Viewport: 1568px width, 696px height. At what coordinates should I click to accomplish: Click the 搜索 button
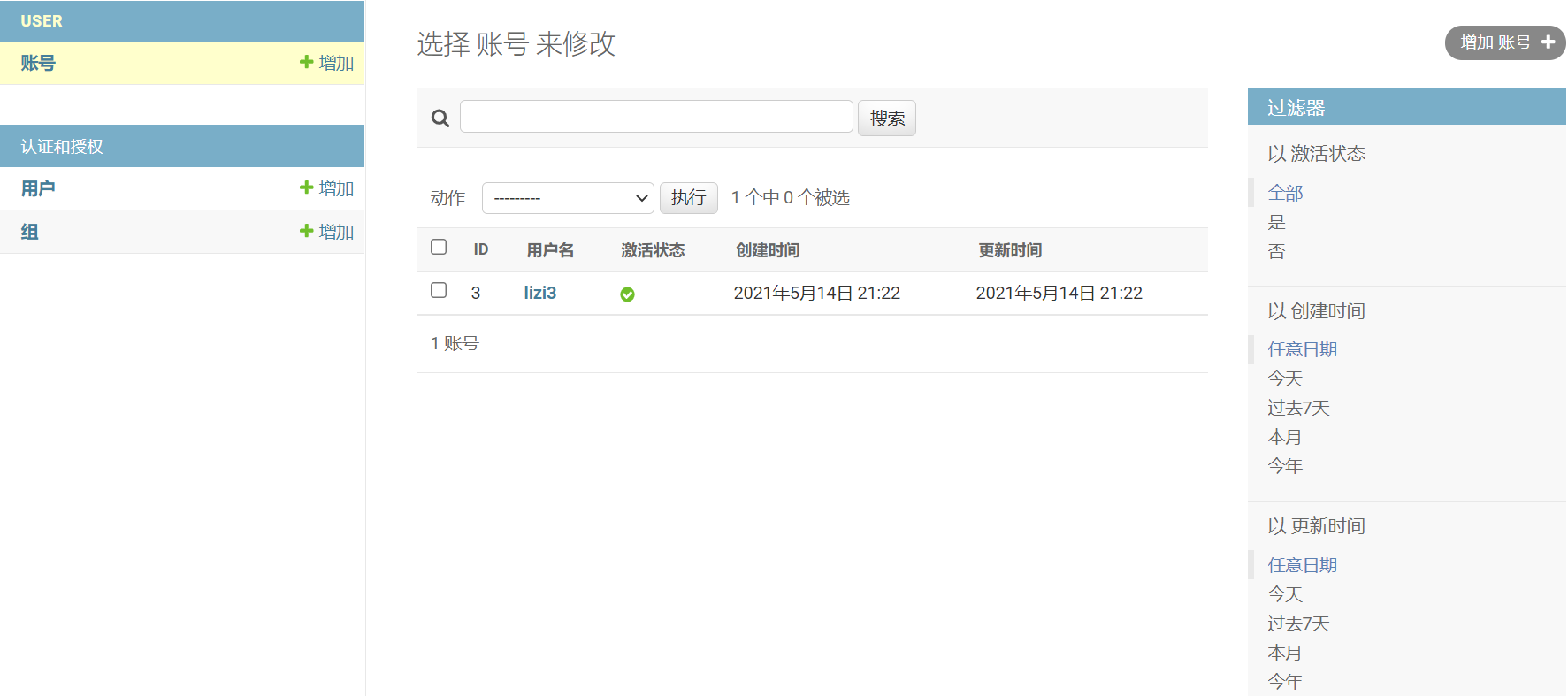tap(887, 119)
